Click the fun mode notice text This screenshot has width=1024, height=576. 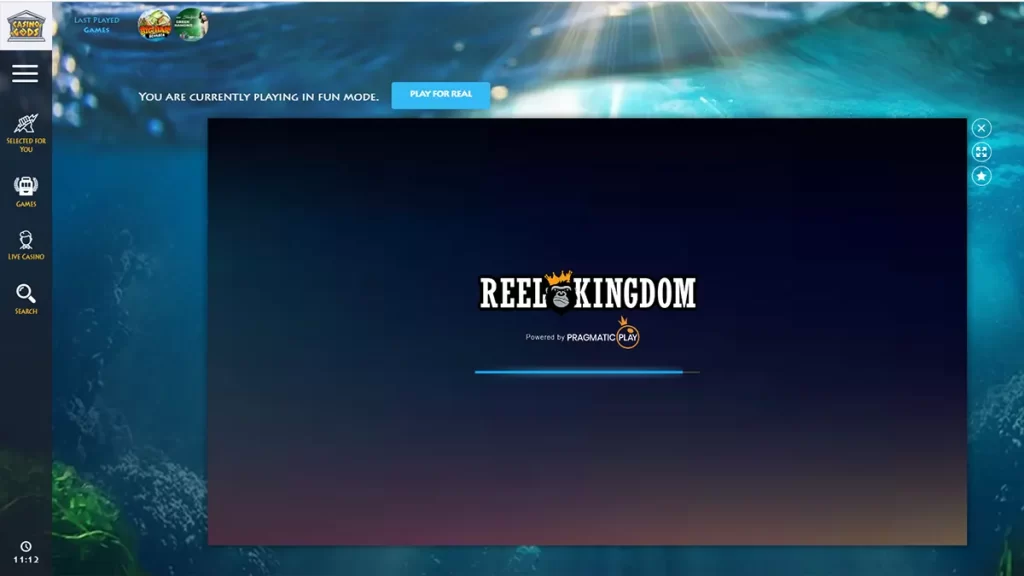tap(259, 97)
